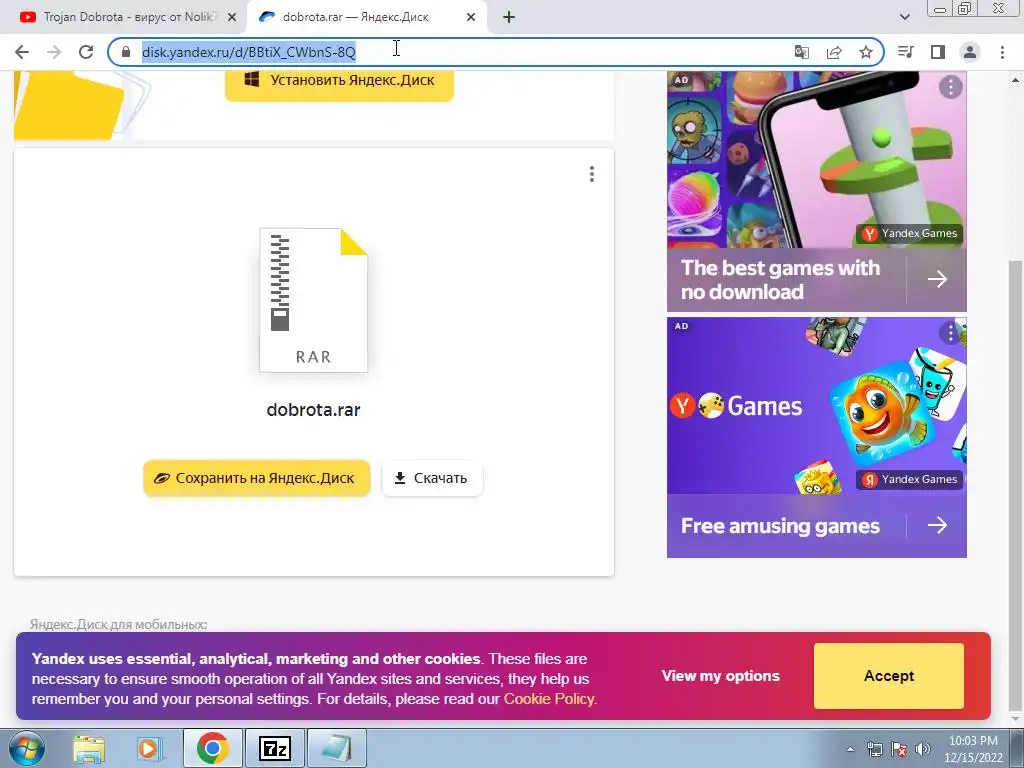Click Установить Яндекс.Диск button

(x=340, y=81)
